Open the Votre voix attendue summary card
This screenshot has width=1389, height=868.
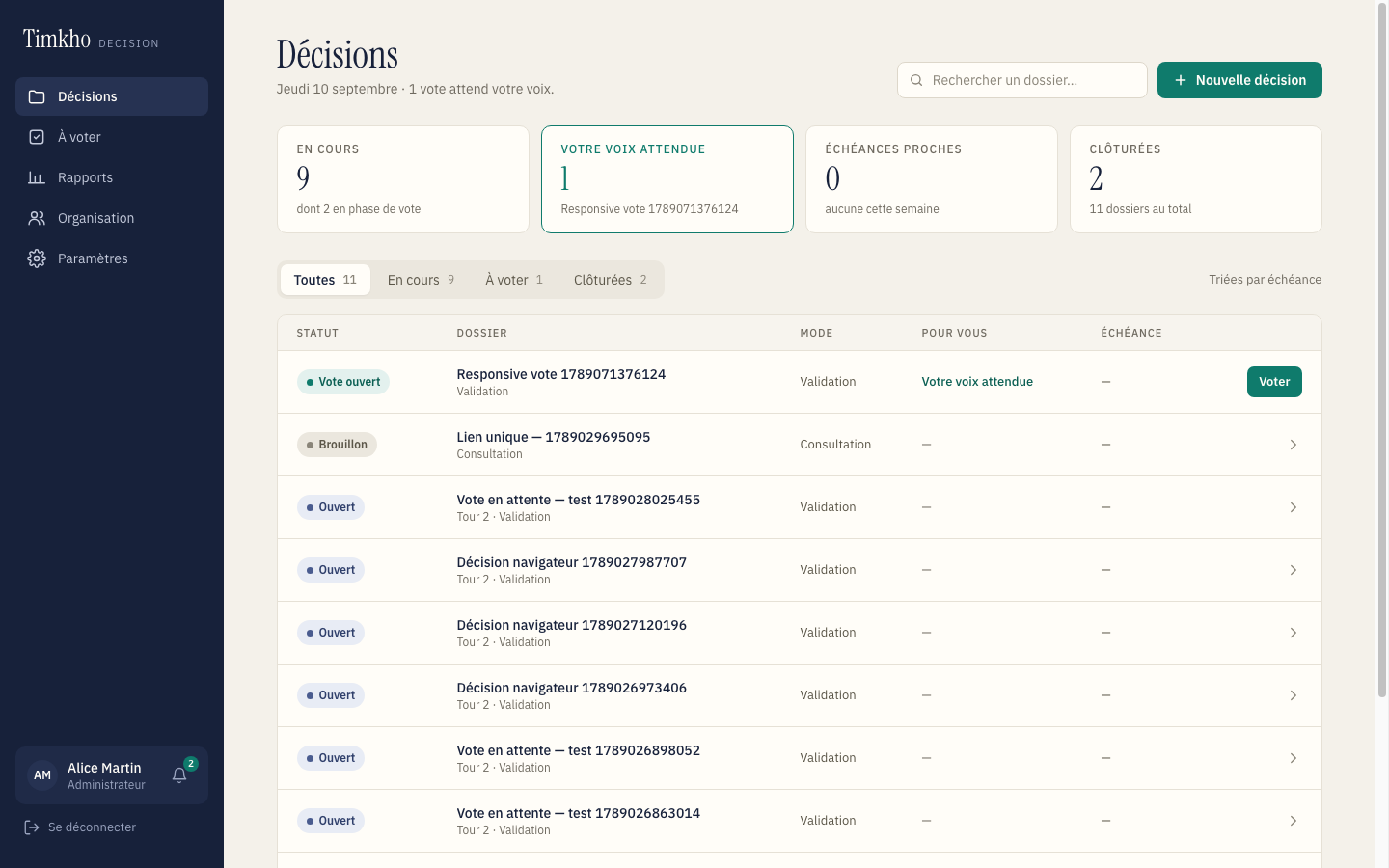pos(667,179)
